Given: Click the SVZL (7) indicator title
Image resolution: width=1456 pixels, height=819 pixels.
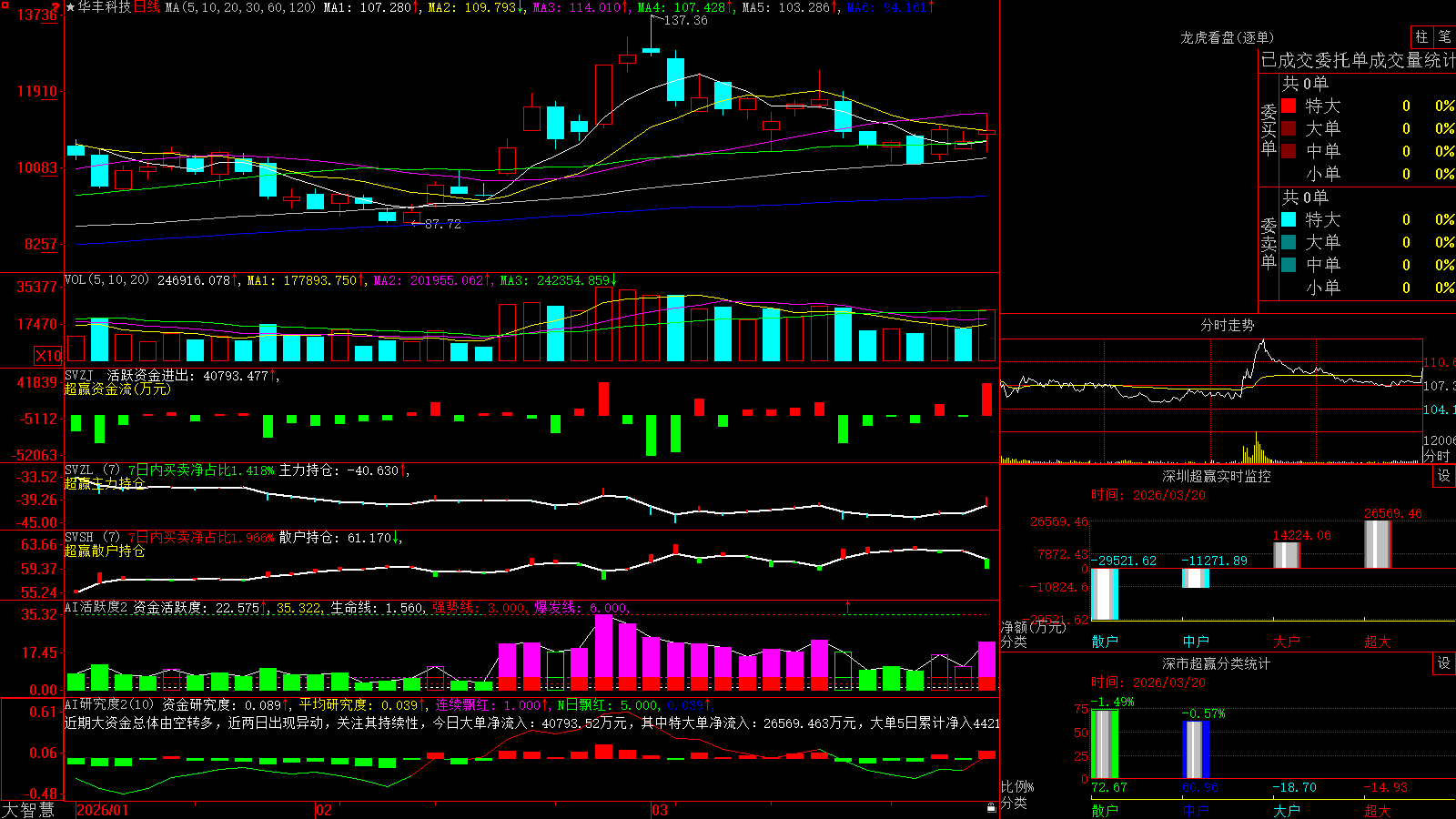Looking at the screenshot, I should 92,470.
